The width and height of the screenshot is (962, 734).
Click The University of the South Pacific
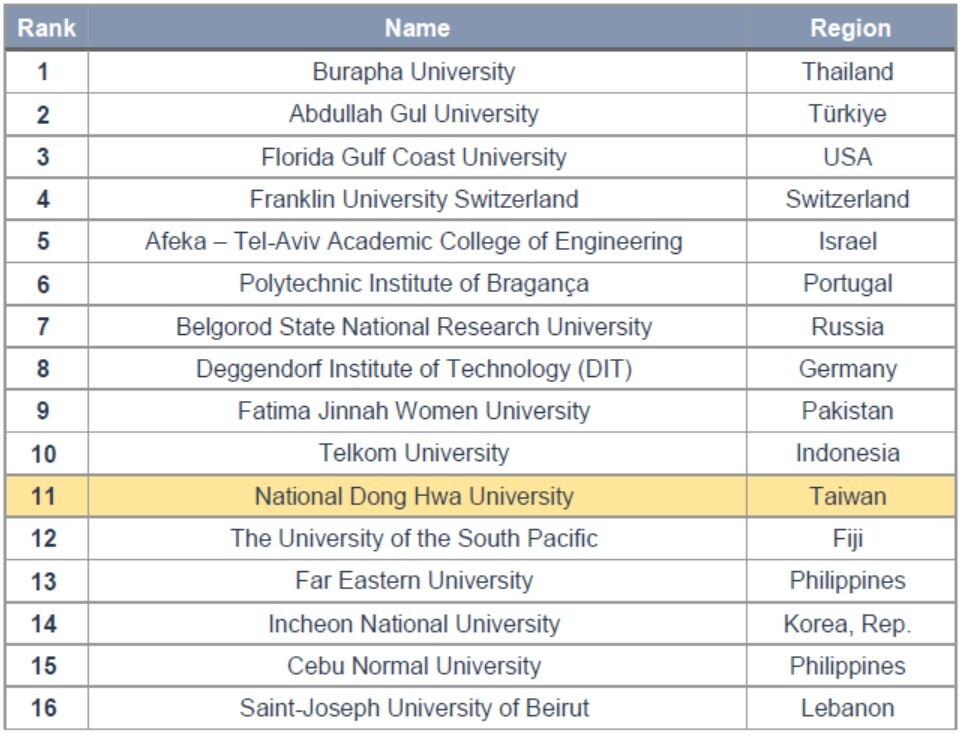coord(414,539)
